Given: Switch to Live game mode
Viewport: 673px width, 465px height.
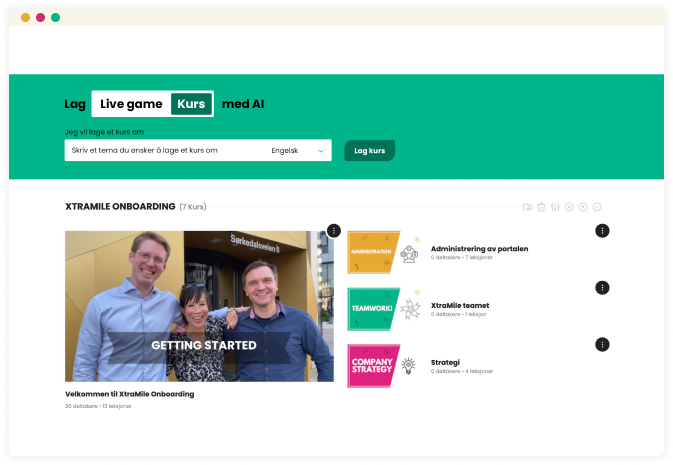Looking at the screenshot, I should 131,104.
